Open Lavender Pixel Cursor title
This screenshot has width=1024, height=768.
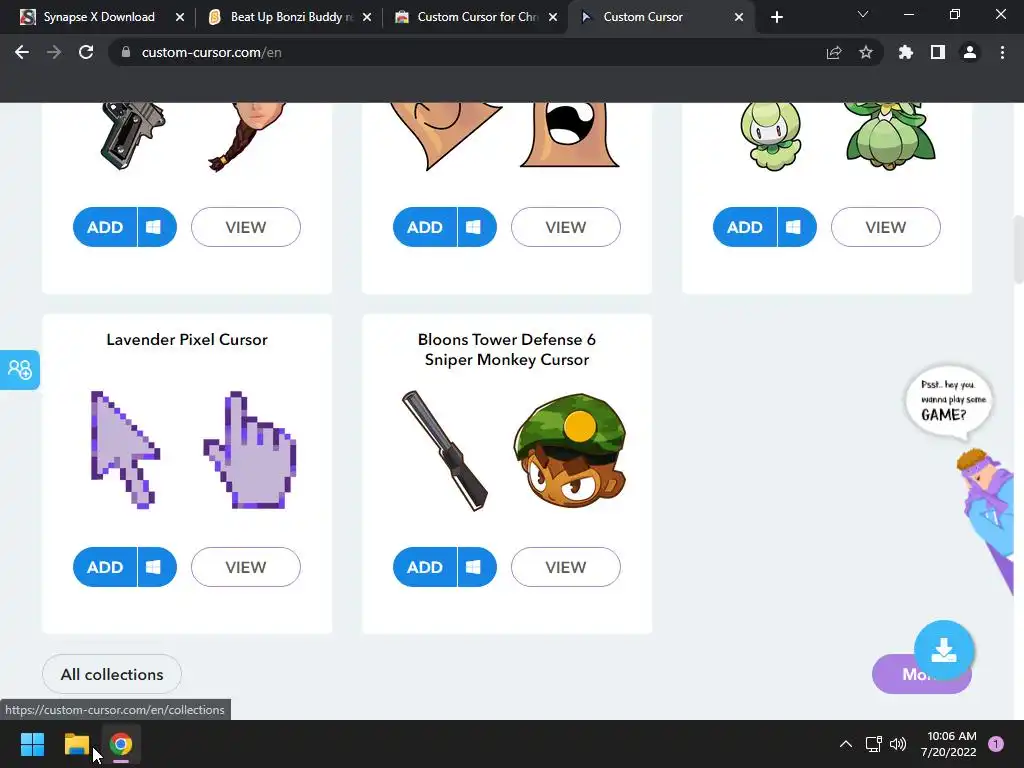click(187, 340)
